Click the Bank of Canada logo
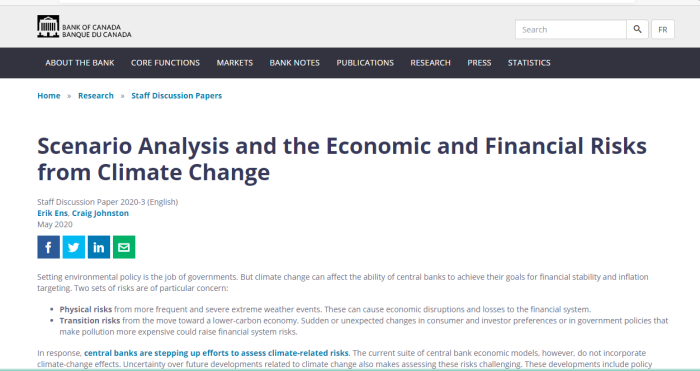The width and height of the screenshot is (700, 371). (x=84, y=27)
